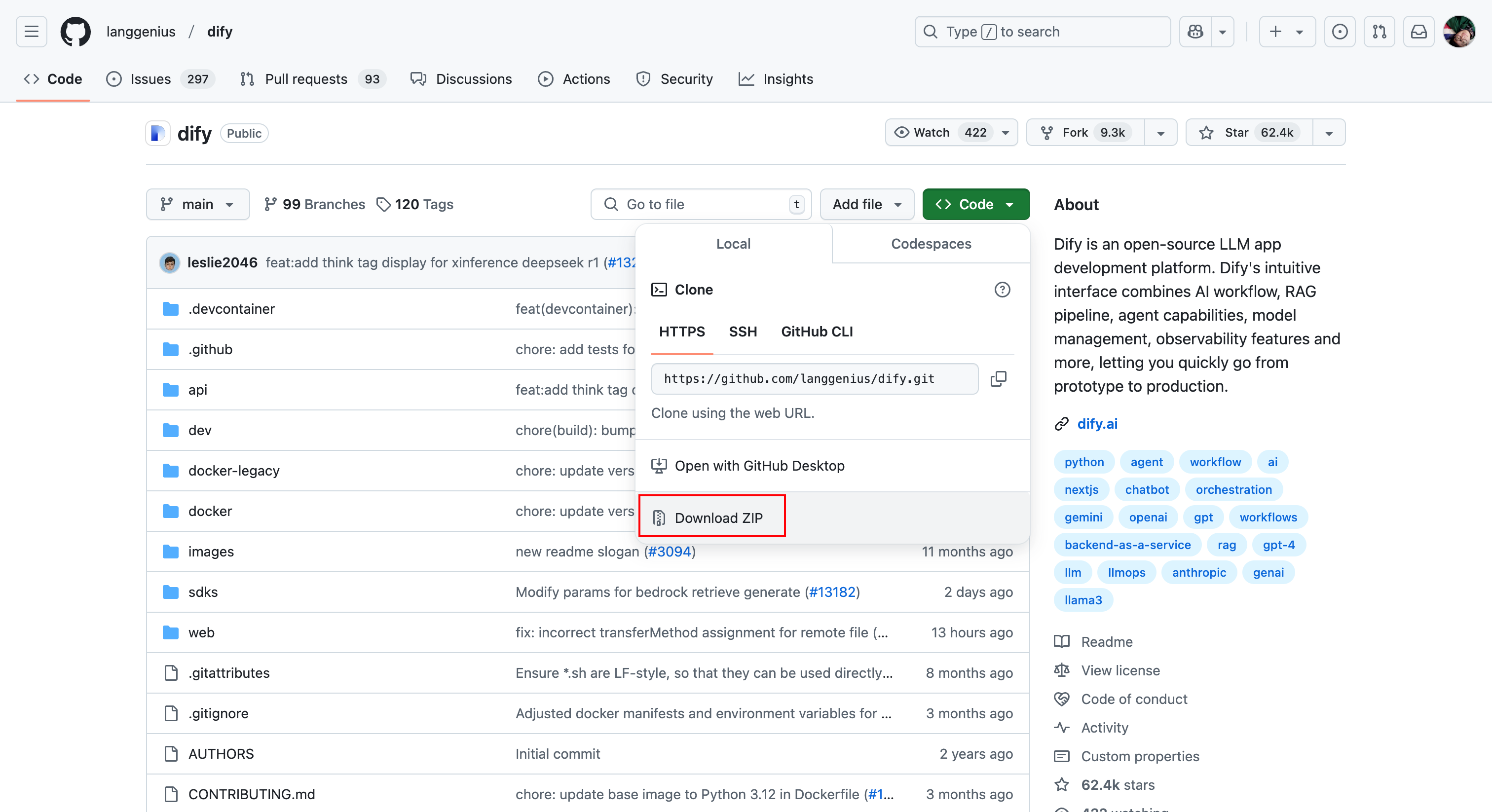The width and height of the screenshot is (1492, 812).
Task: Copy the HTTPS clone URL to clipboard
Action: [999, 379]
